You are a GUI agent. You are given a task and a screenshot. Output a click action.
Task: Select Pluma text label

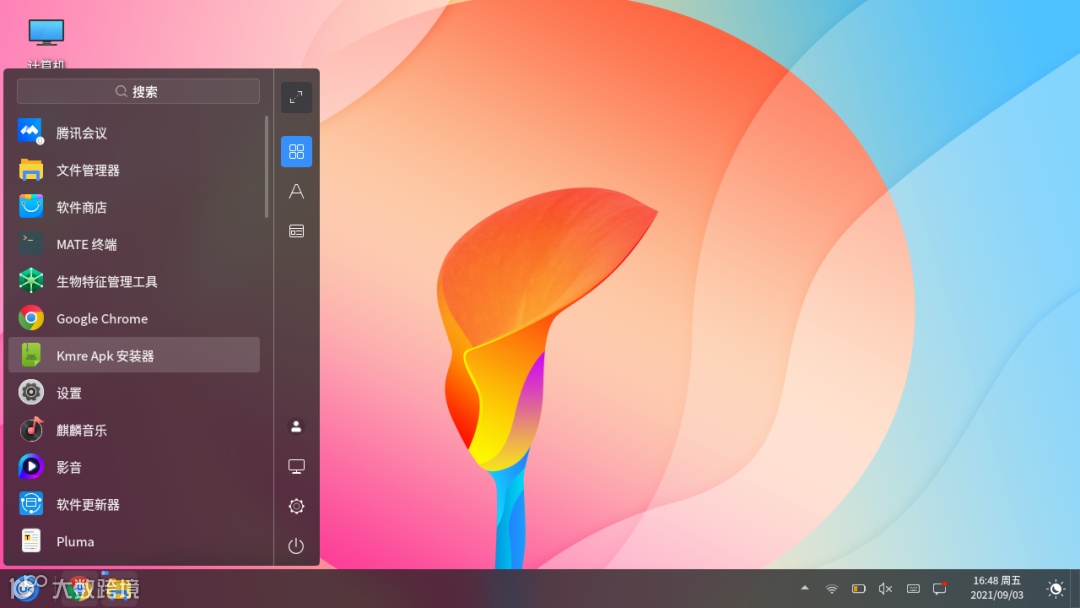[x=75, y=542]
